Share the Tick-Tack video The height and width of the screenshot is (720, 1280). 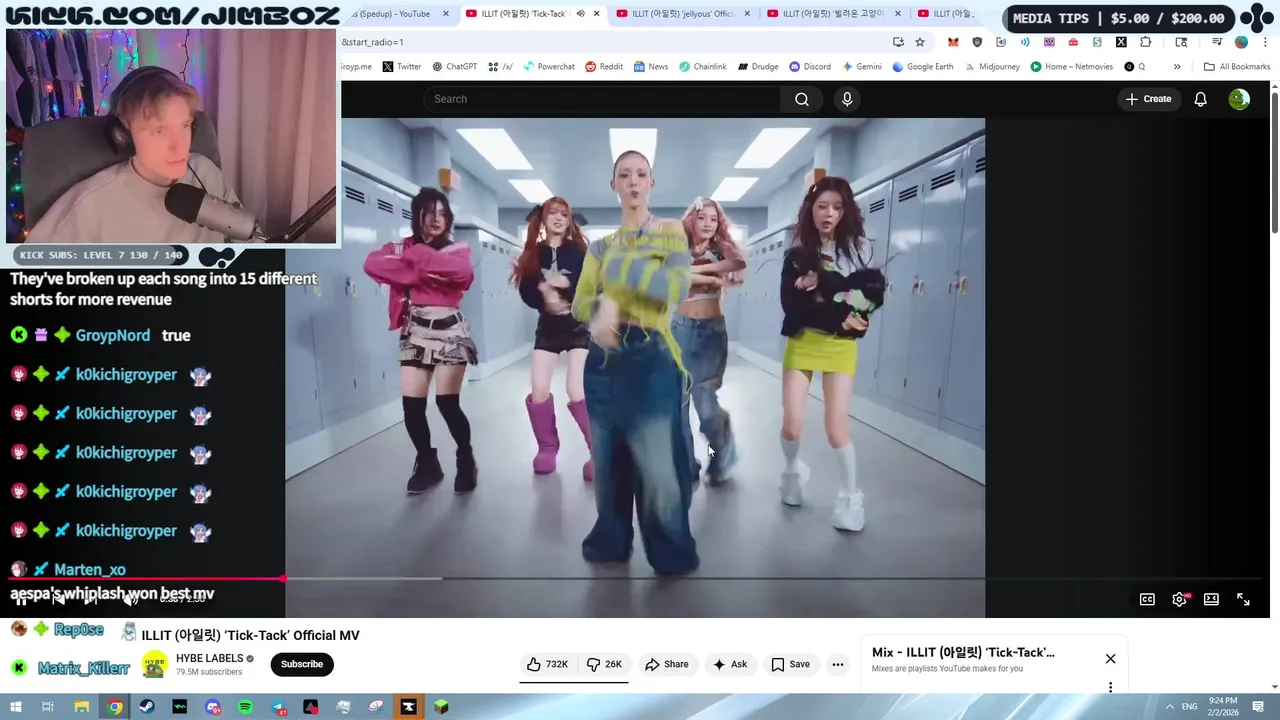(x=666, y=664)
